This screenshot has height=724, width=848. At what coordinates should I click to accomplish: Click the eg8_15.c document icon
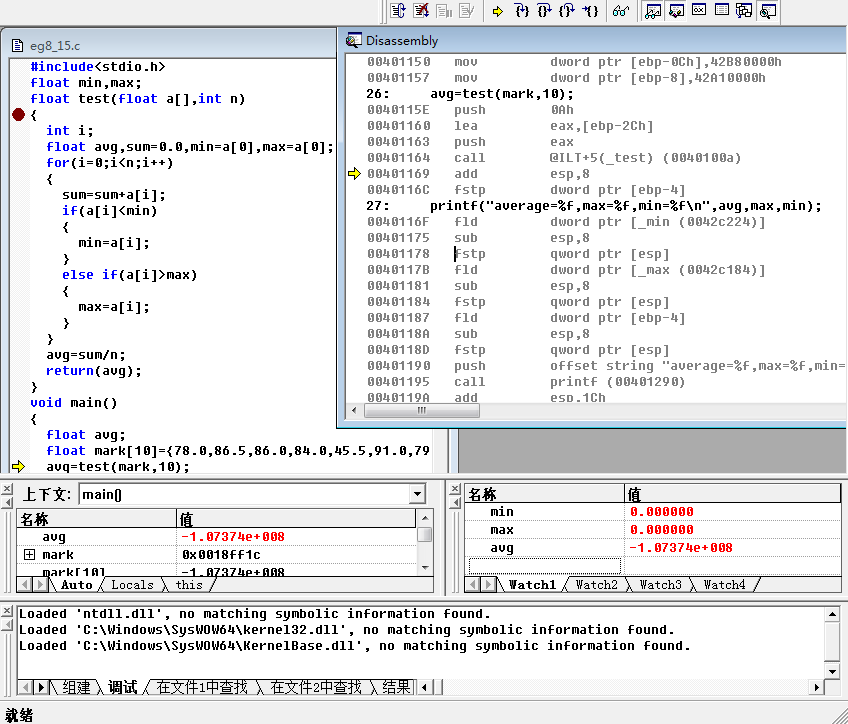17,45
